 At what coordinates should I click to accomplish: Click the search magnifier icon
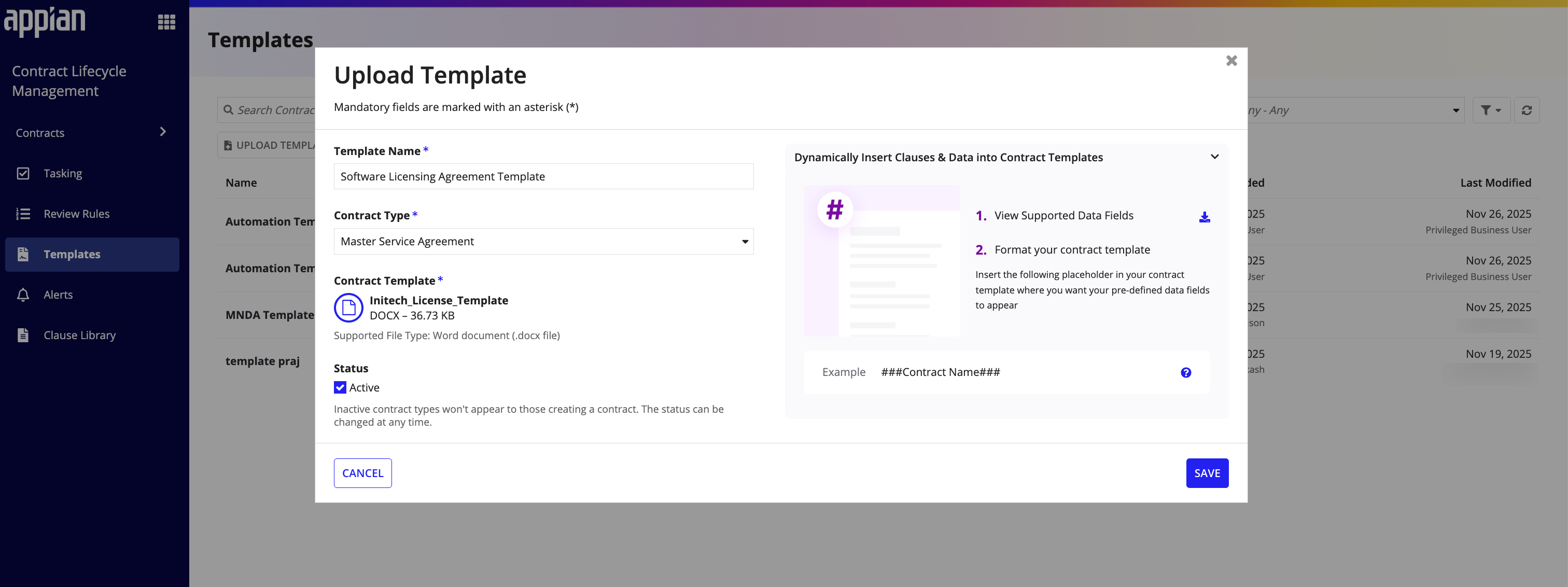coord(228,110)
